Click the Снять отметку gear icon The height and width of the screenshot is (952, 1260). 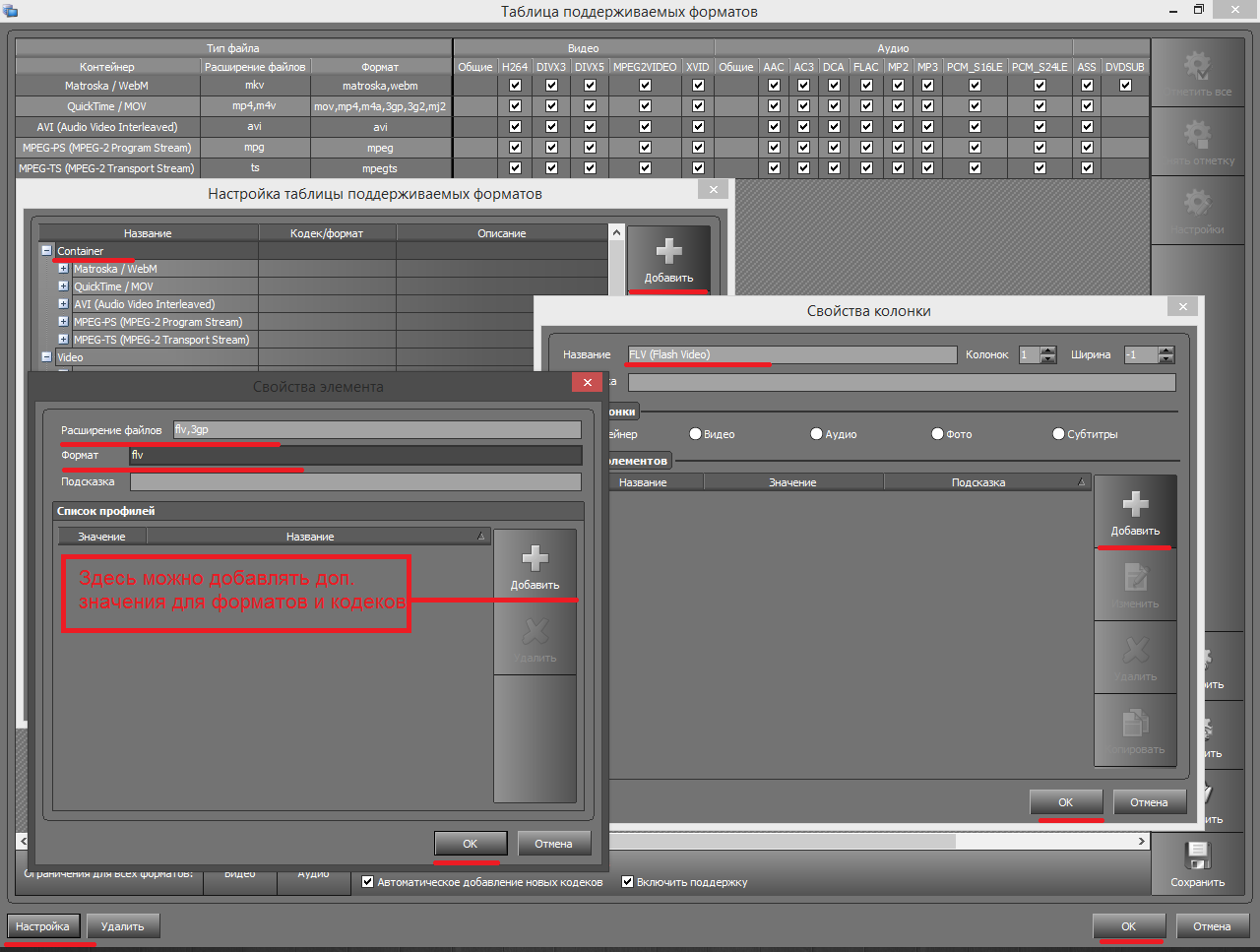[1197, 136]
